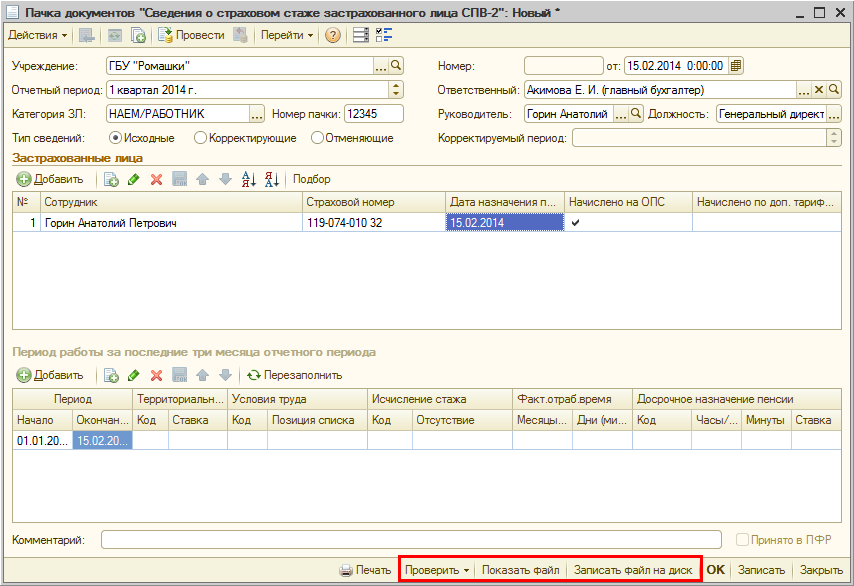
Task: Click the refresh document toolbar icon
Action: (x=115, y=35)
